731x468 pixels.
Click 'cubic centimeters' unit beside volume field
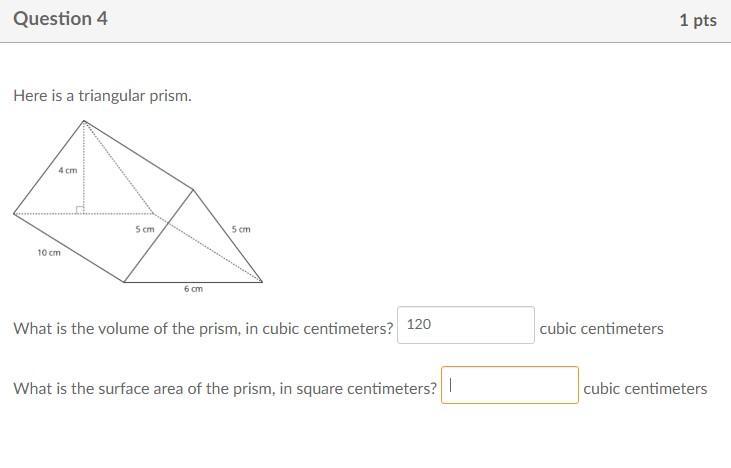tap(601, 329)
